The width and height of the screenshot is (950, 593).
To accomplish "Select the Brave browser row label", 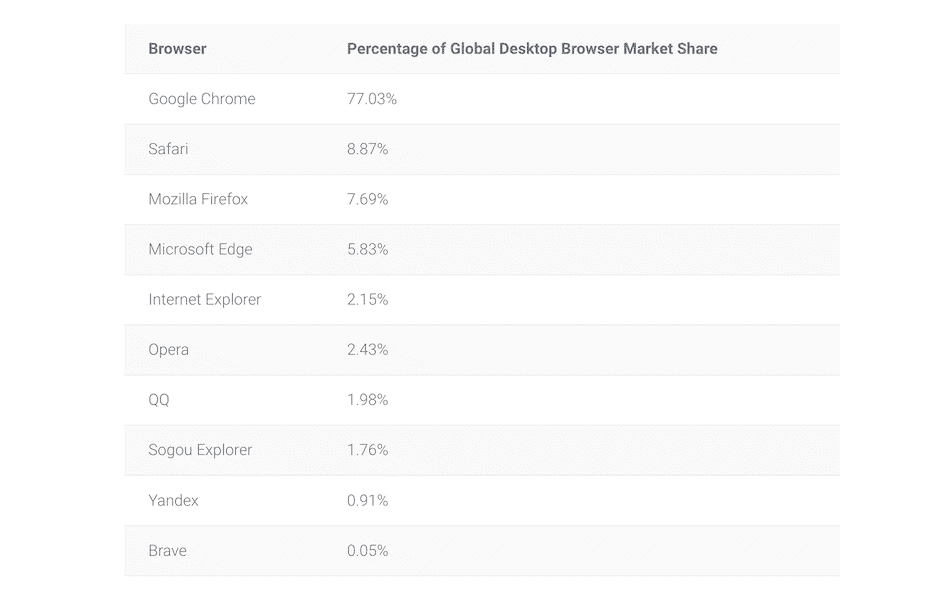I will (x=167, y=550).
